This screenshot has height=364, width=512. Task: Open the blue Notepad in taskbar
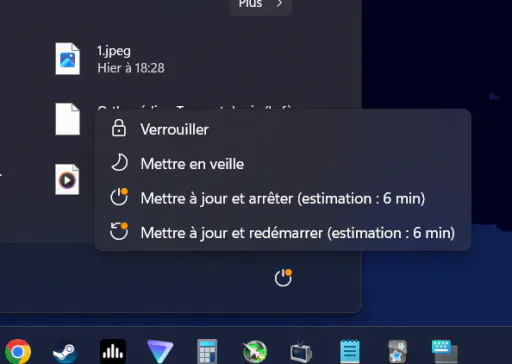(350, 351)
